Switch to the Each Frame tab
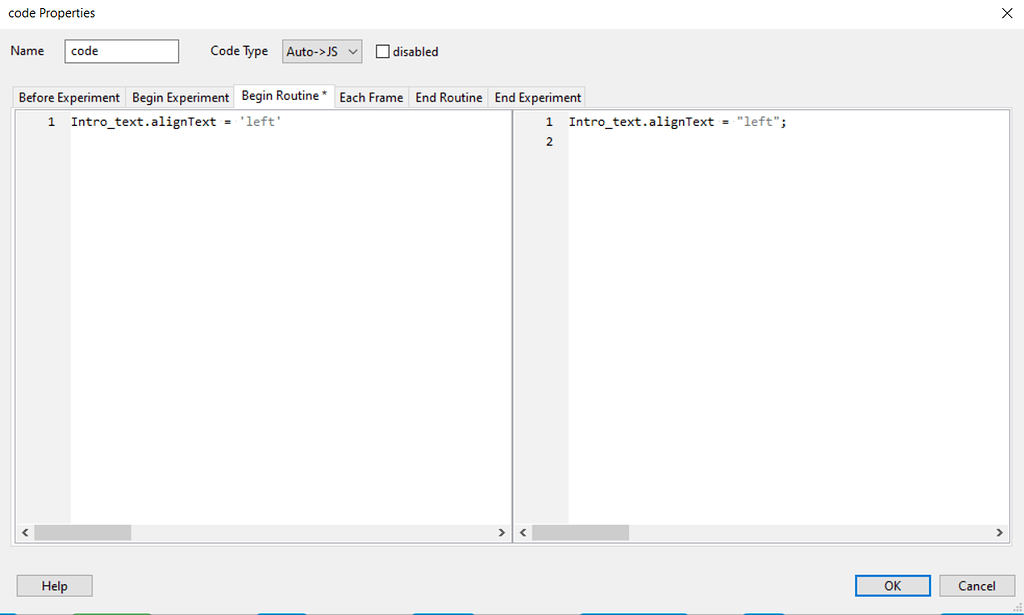 pyautogui.click(x=371, y=97)
